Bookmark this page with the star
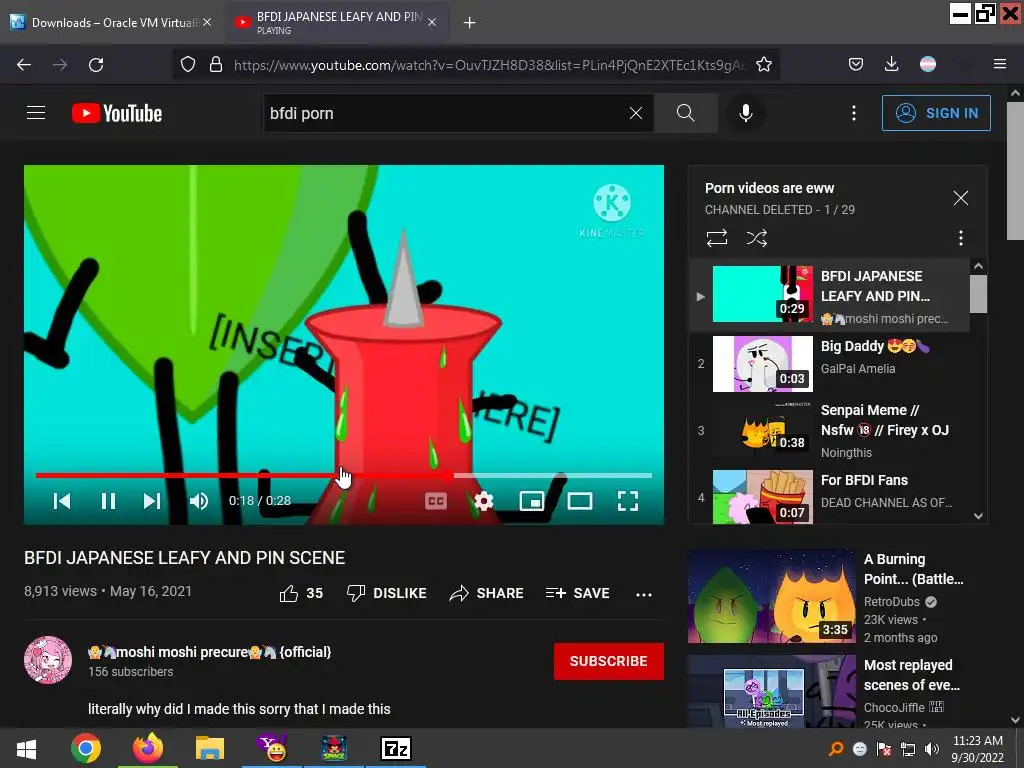 point(763,65)
